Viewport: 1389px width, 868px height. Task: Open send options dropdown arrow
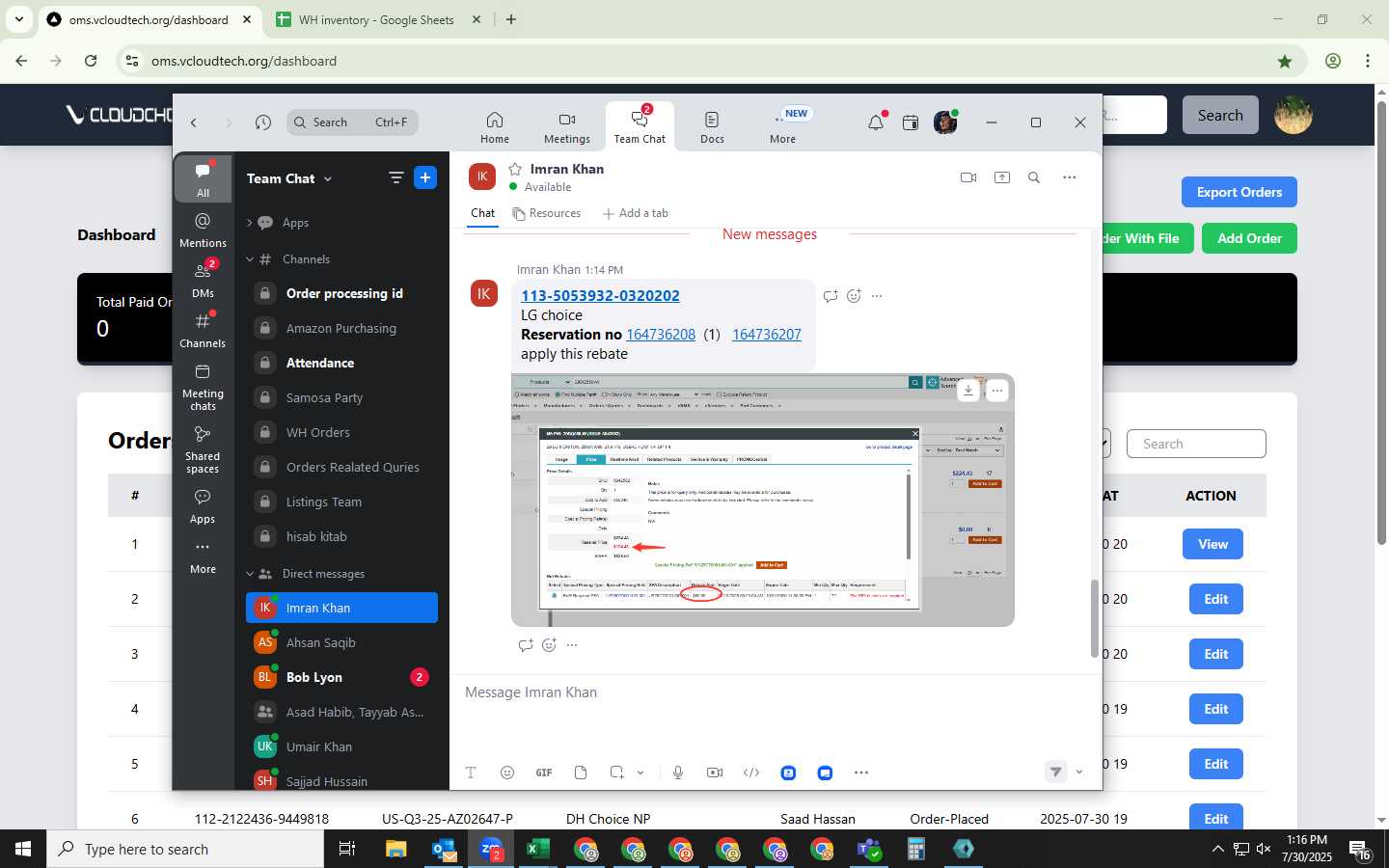click(x=1079, y=772)
